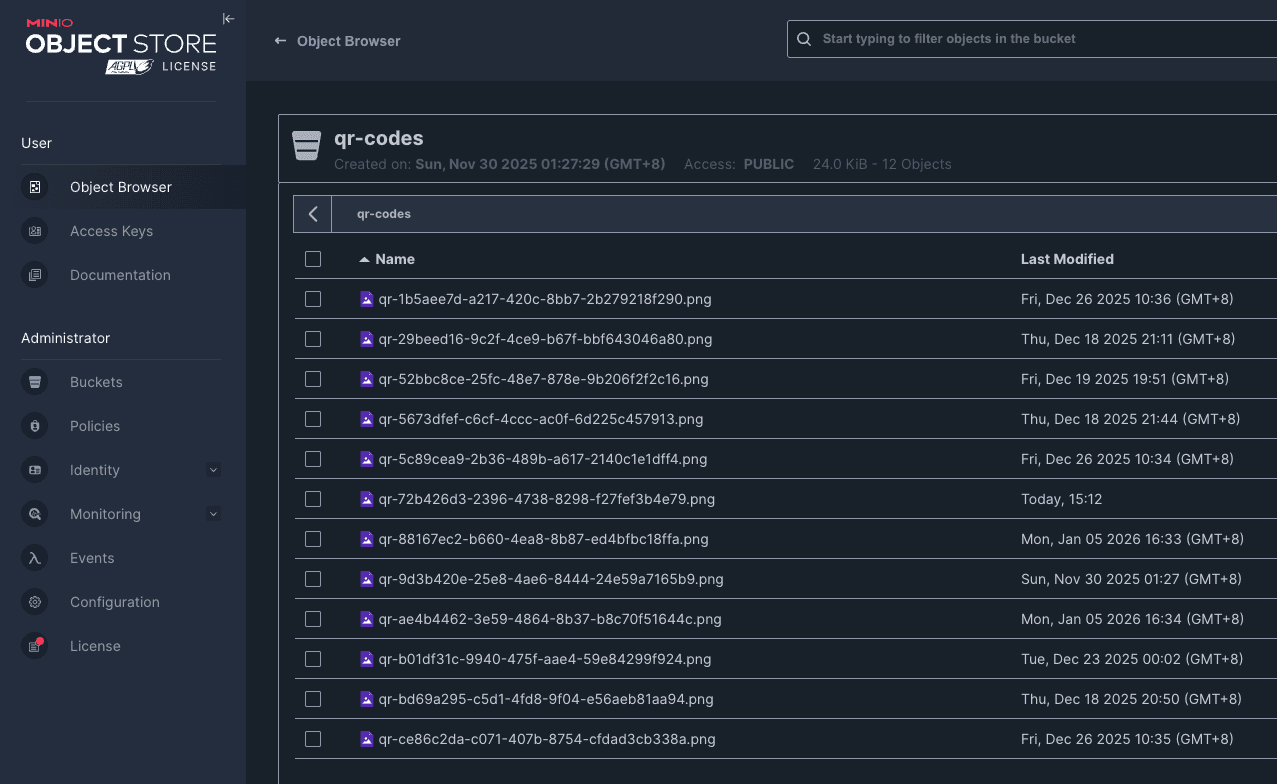Click the qr-codes bucket drum icon
Image resolution: width=1277 pixels, height=784 pixels.
[x=306, y=146]
